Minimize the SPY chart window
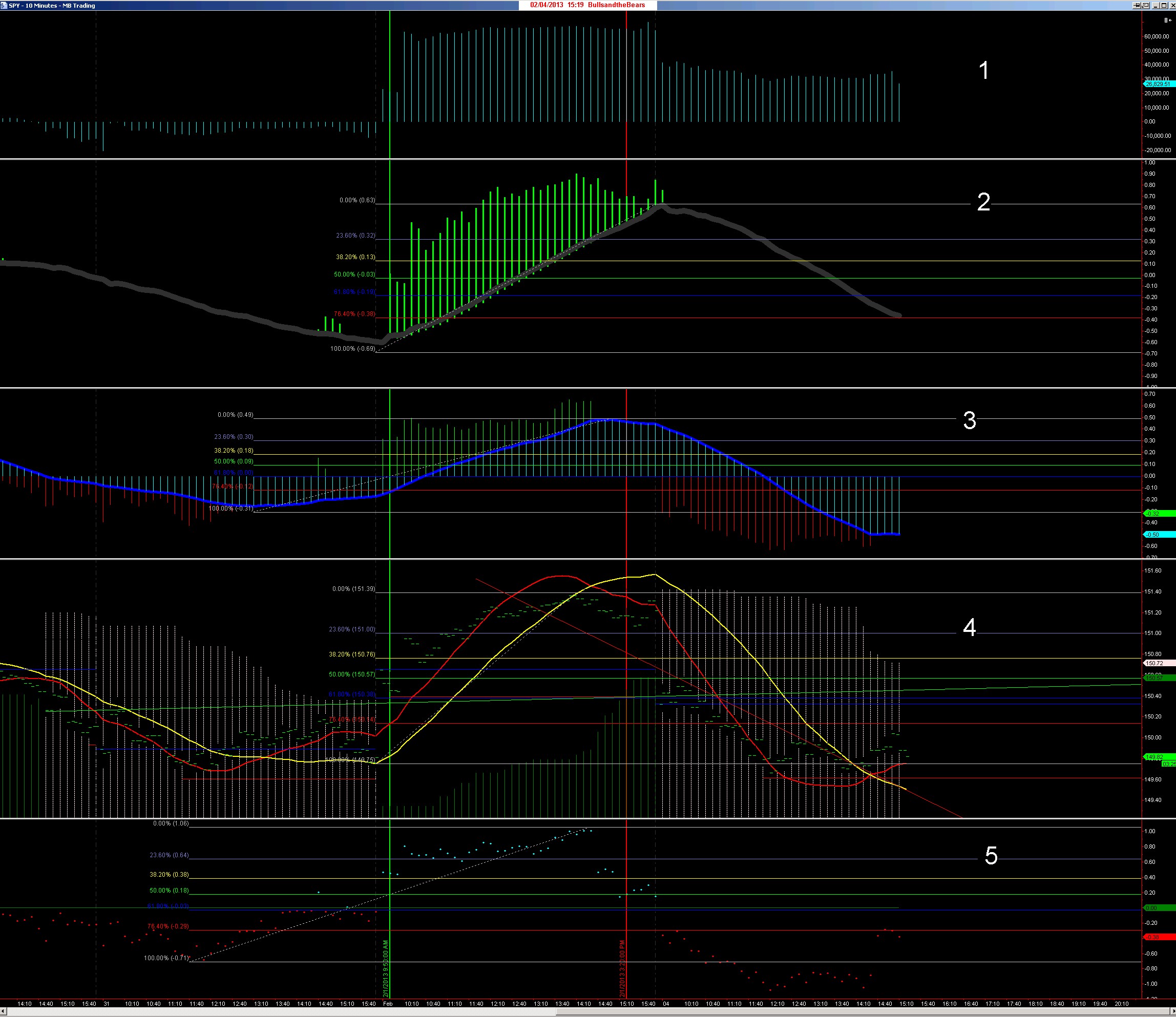The width and height of the screenshot is (1176, 1017). click(1156, 6)
